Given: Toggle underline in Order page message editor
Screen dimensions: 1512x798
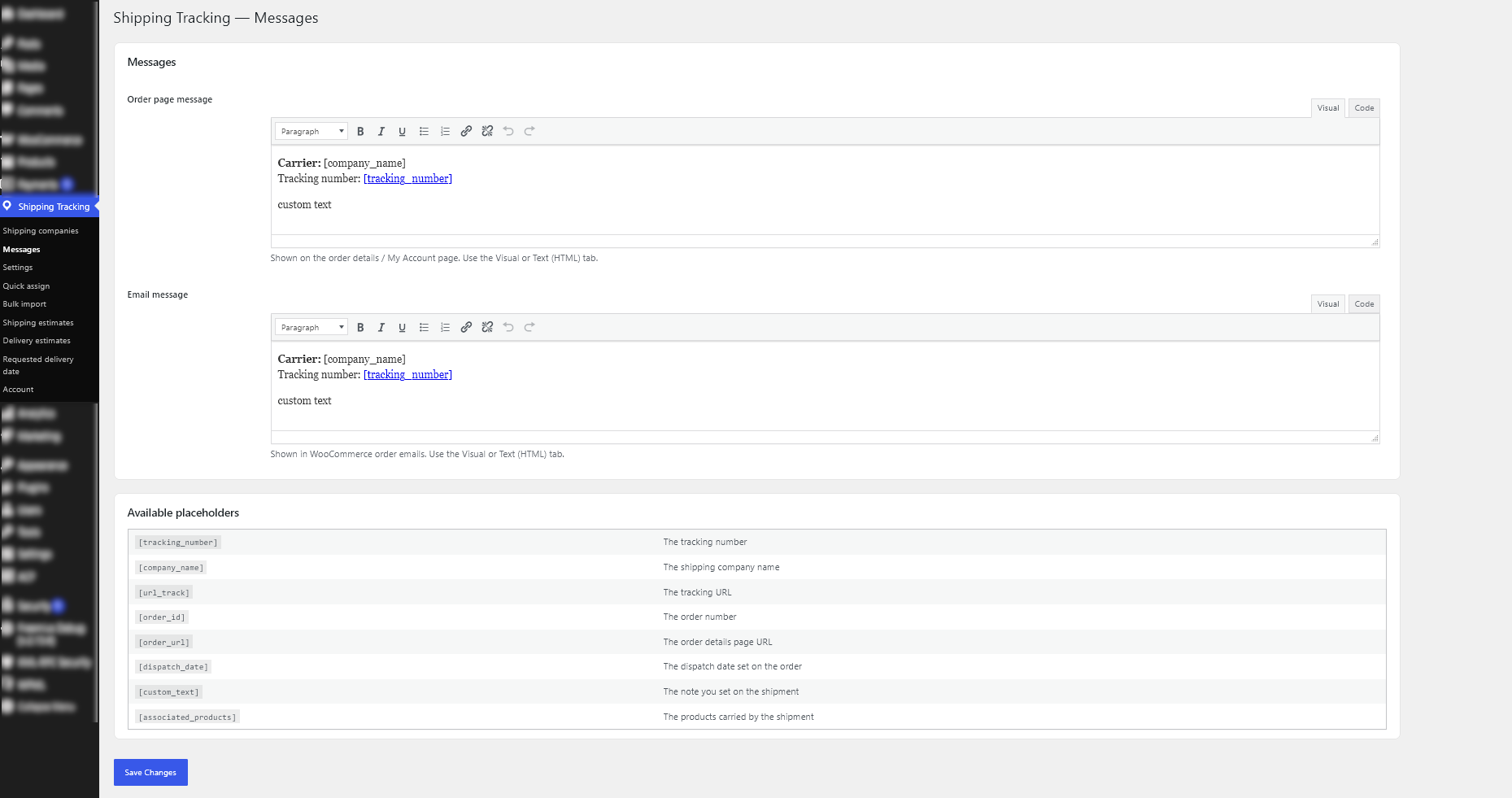Looking at the screenshot, I should (403, 131).
